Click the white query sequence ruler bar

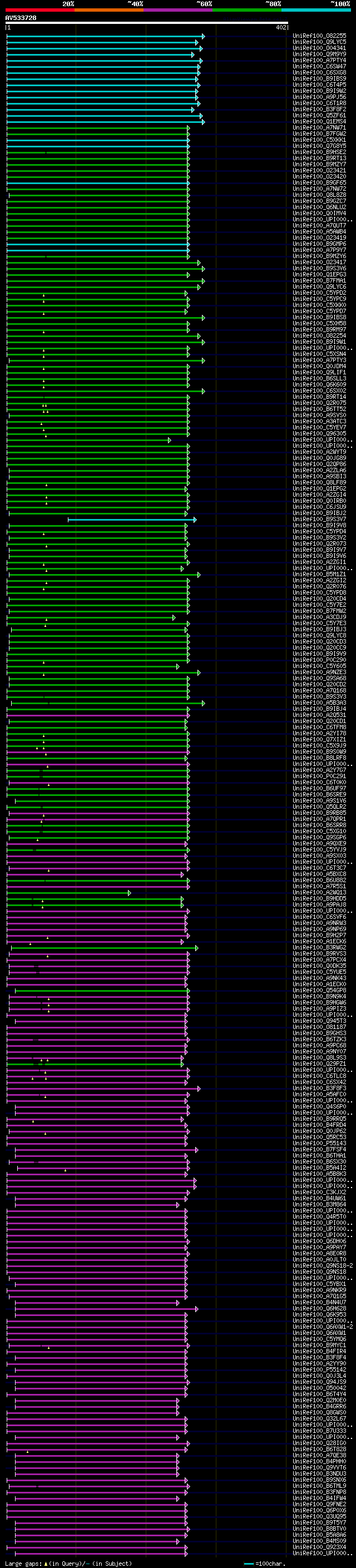pyautogui.click(x=147, y=22)
